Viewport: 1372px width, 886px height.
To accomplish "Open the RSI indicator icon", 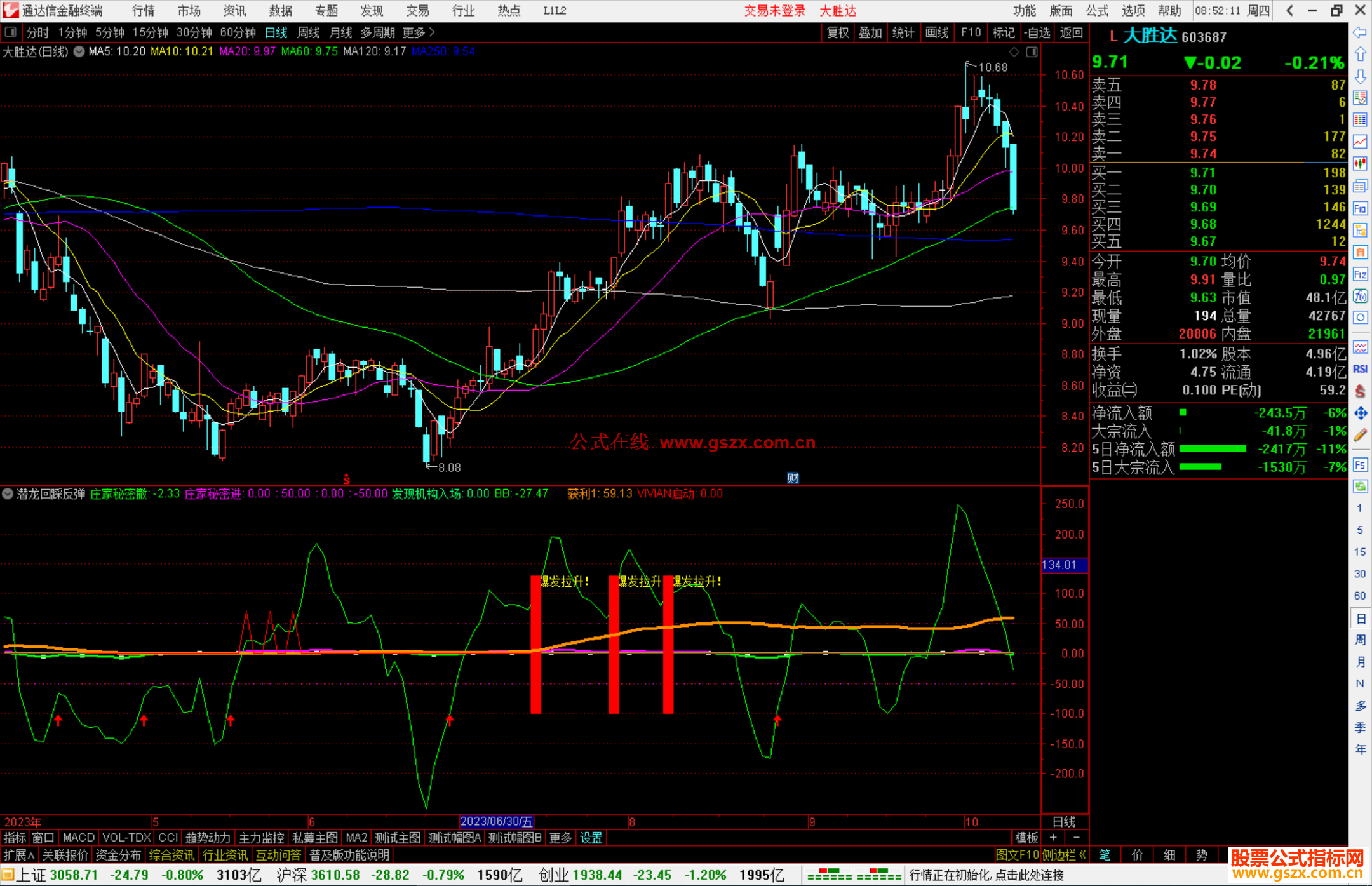I will [1360, 369].
